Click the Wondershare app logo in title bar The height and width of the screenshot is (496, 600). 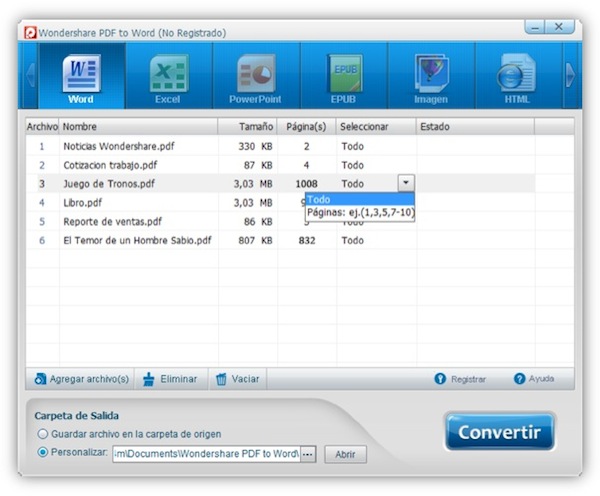click(x=30, y=33)
